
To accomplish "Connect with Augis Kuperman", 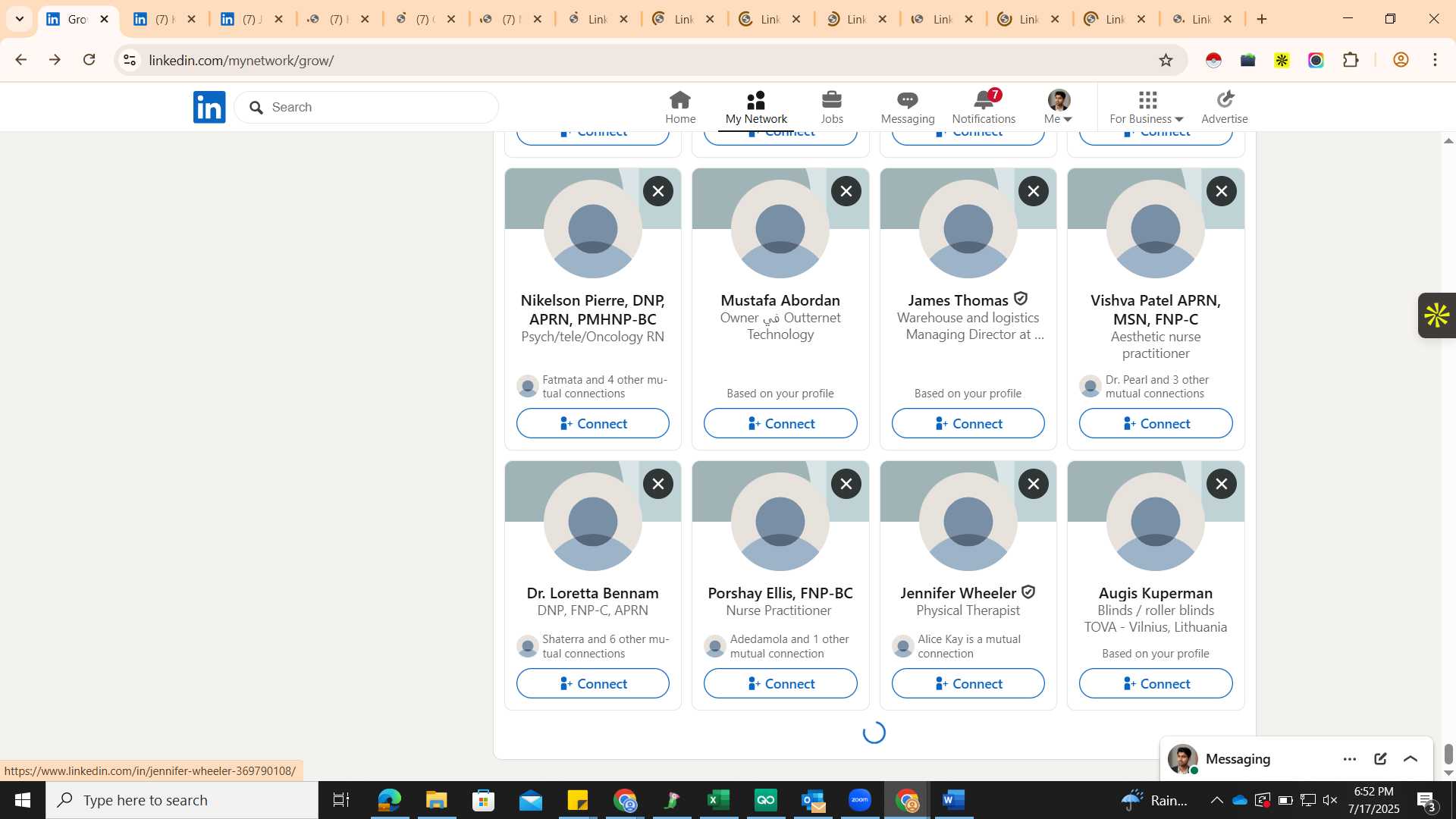I will [x=1156, y=683].
